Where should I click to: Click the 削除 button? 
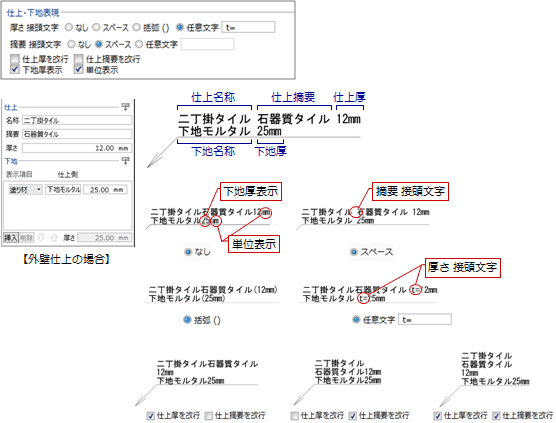pos(26,238)
